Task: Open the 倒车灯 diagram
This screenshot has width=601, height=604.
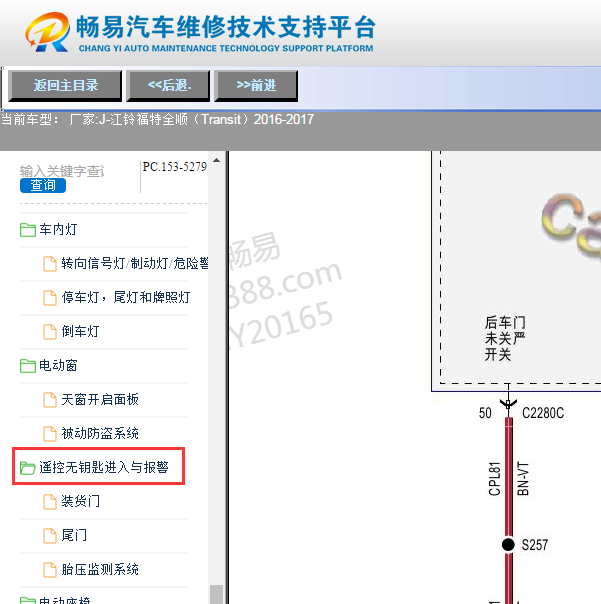Action: tap(80, 331)
